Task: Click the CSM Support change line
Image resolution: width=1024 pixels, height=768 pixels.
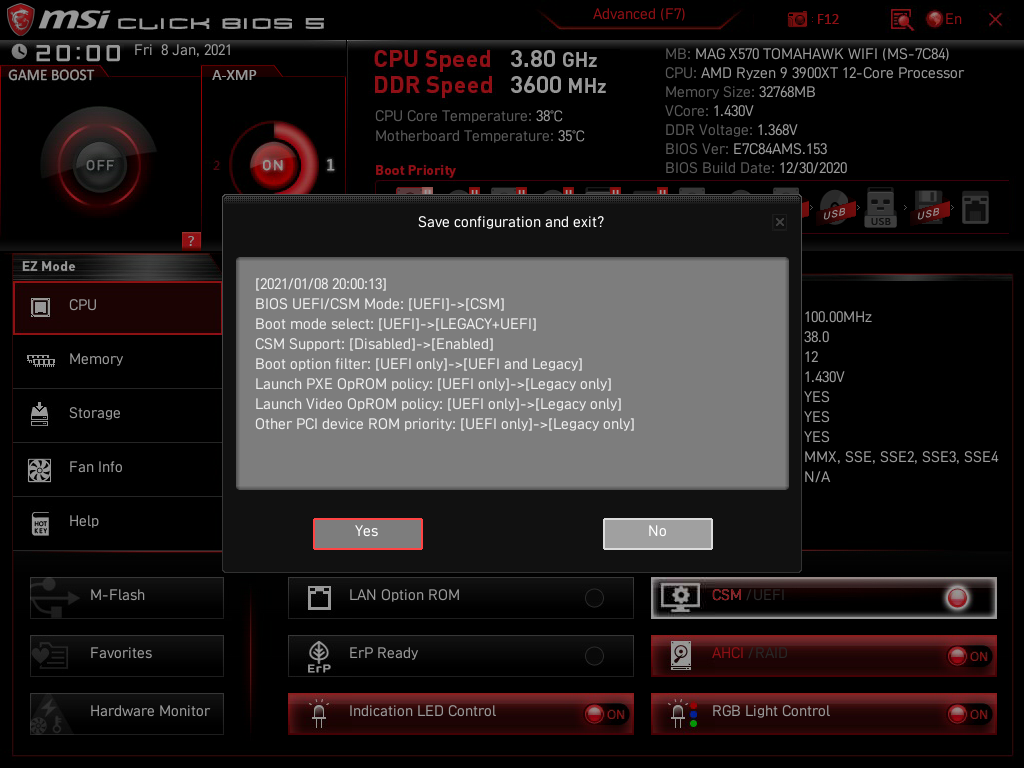Action: [374, 344]
